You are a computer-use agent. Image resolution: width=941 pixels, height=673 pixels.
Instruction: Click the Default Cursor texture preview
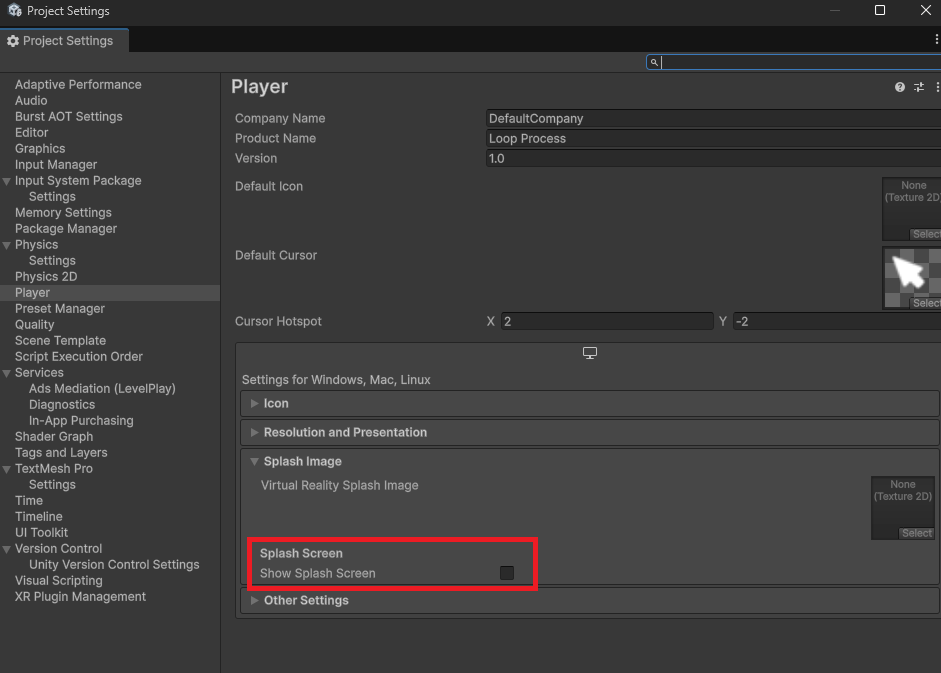click(x=911, y=272)
